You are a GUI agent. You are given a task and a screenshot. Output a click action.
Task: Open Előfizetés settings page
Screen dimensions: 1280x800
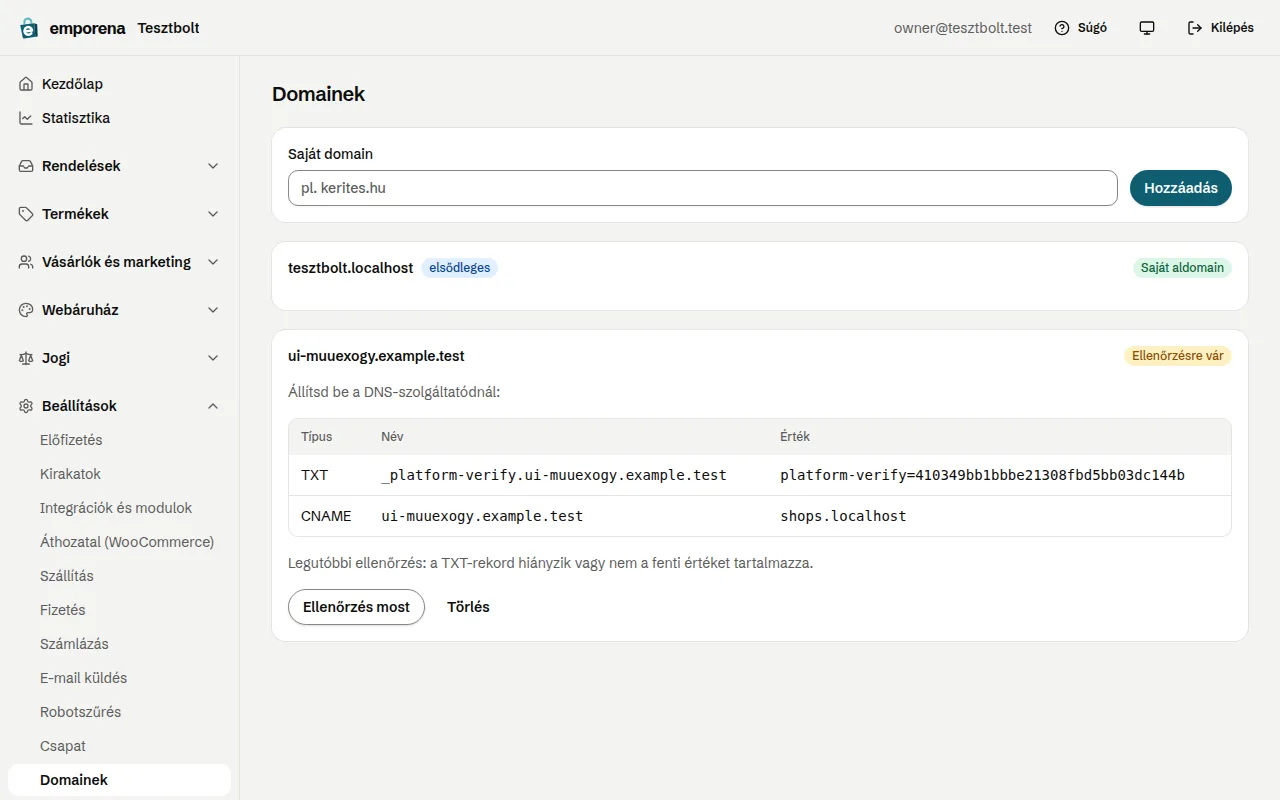pyautogui.click(x=119, y=440)
